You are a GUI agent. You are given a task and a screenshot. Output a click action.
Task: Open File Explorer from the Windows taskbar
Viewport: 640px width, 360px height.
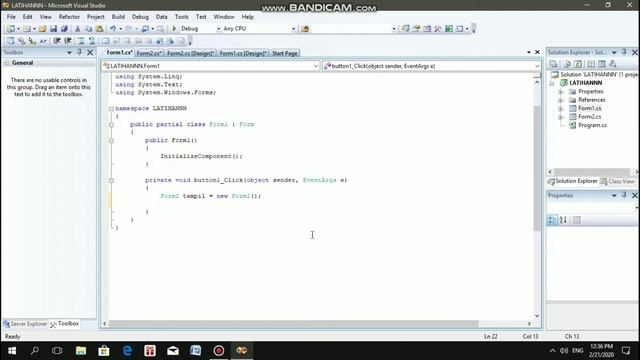tap(81, 351)
